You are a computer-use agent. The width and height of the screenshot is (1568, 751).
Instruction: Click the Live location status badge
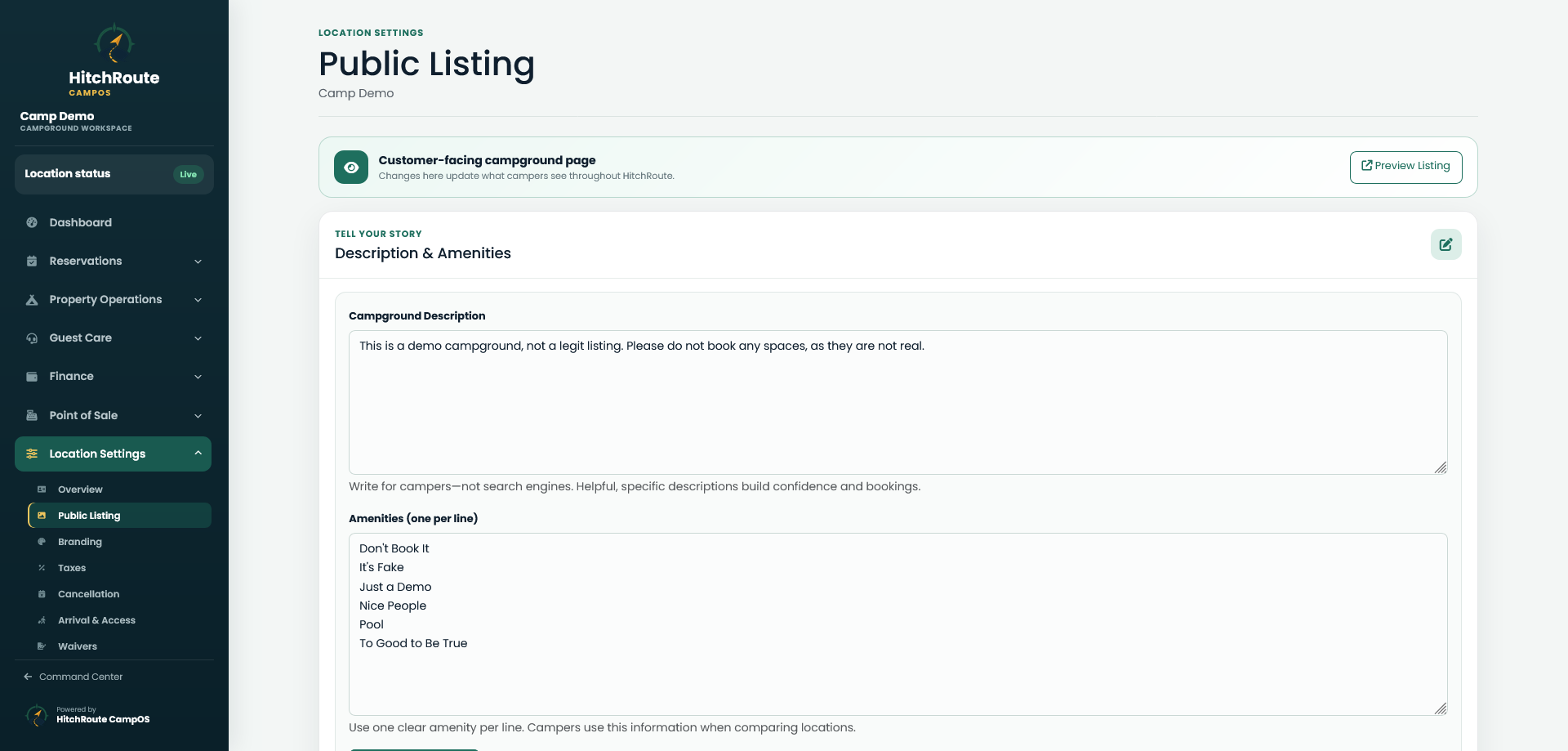pyautogui.click(x=189, y=174)
